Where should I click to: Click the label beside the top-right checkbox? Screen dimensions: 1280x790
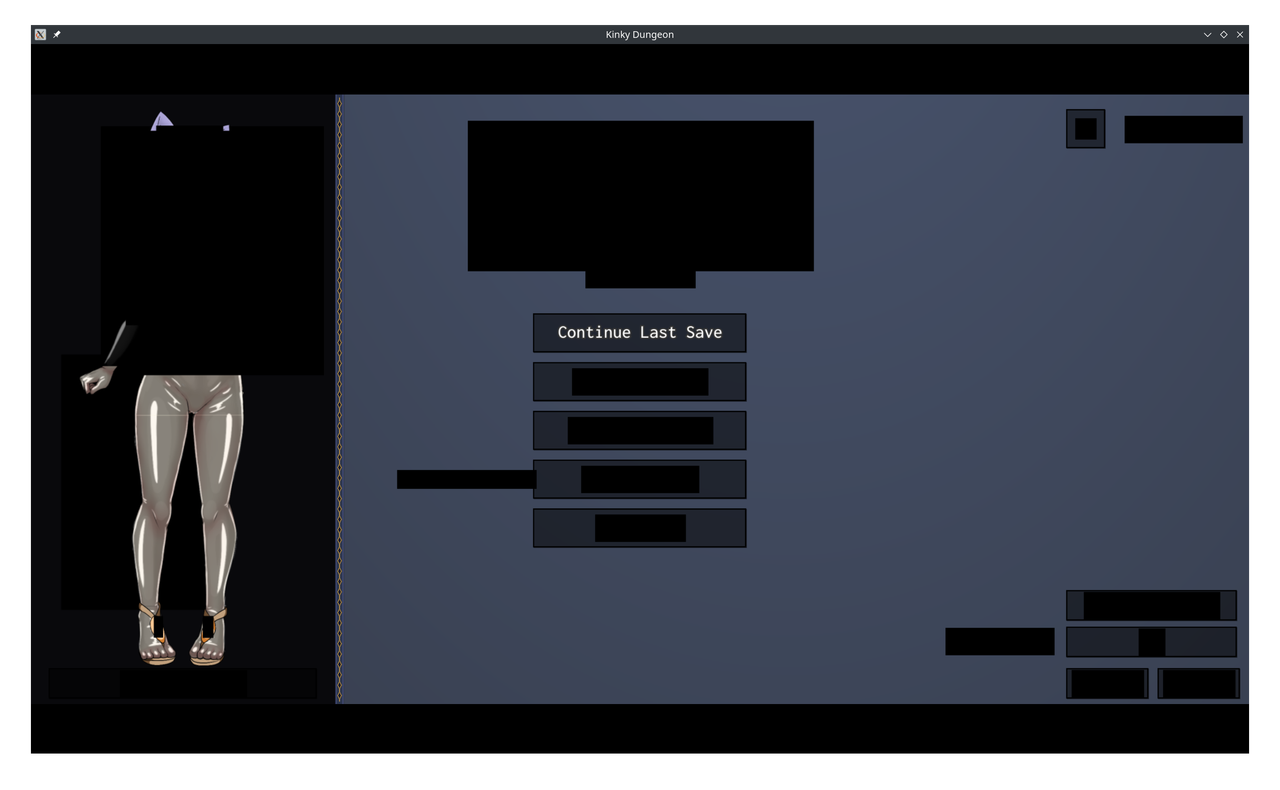[x=1183, y=128]
